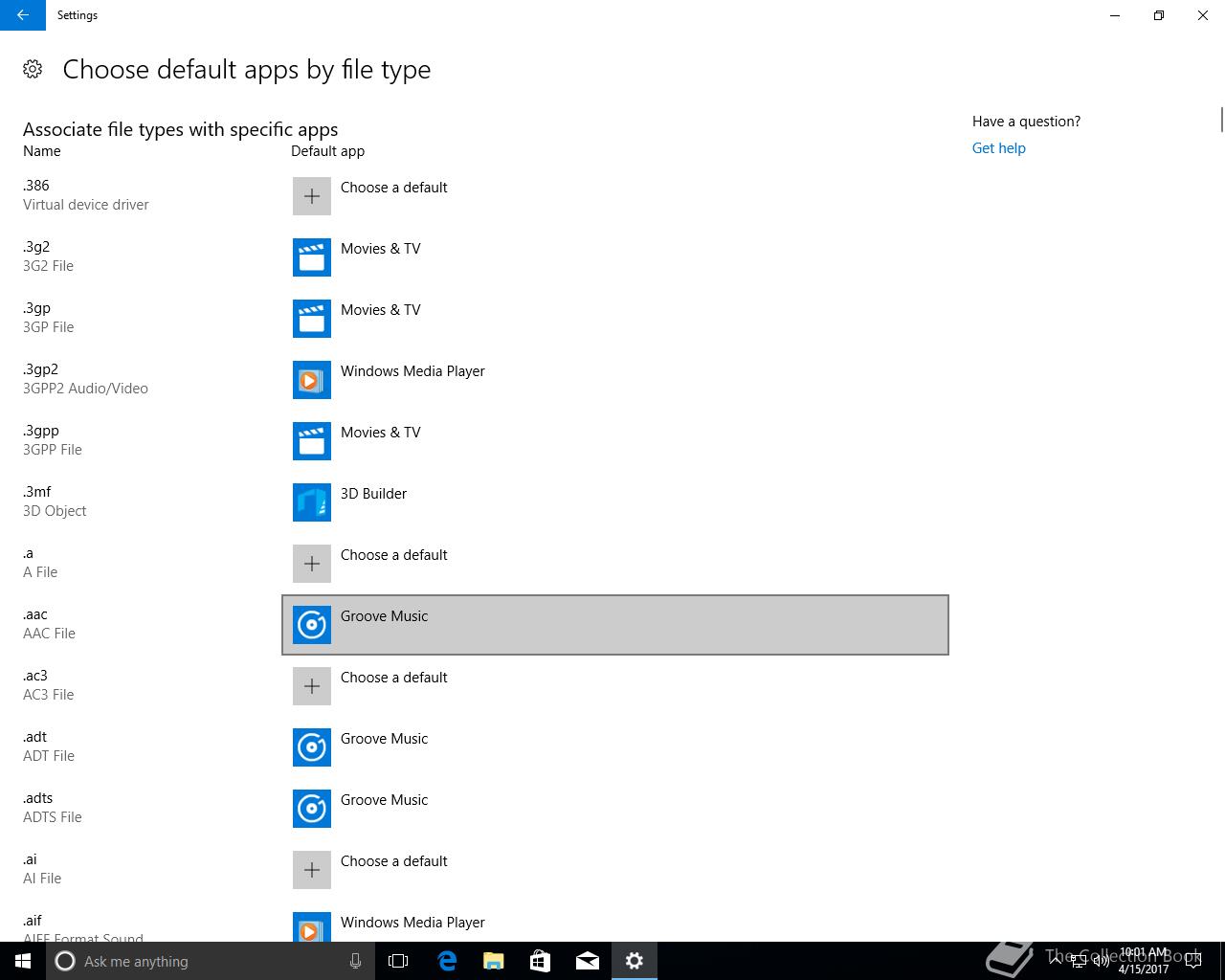
Task: Click the 'A File' description
Action: (x=40, y=572)
